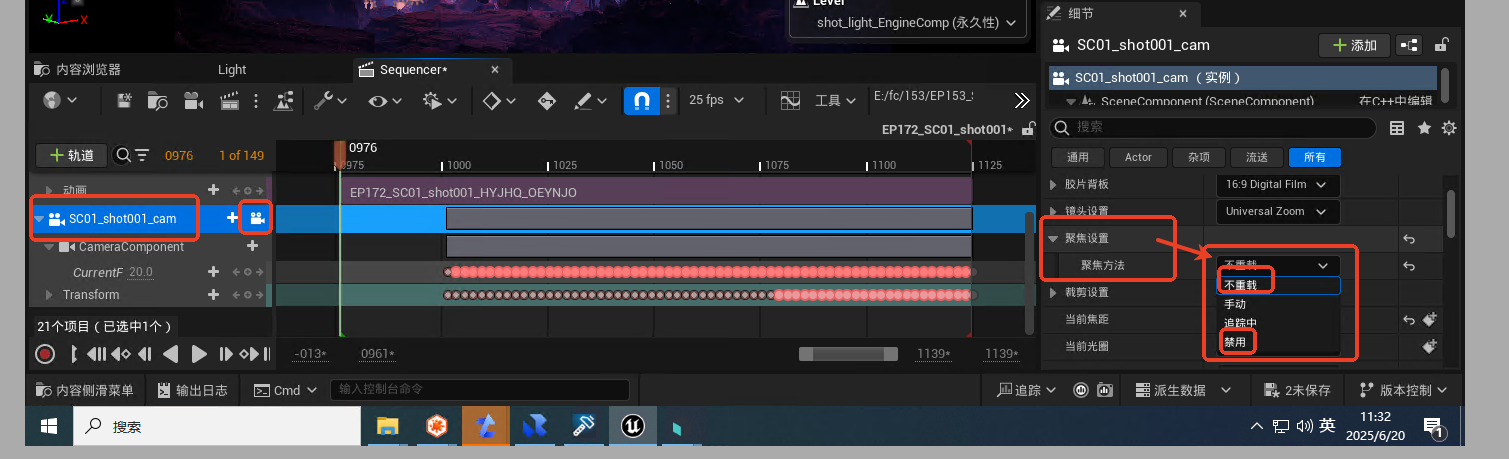Click the camera lock icon on SC01_shot001_cam track
Image resolution: width=1509 pixels, height=459 pixels.
[x=257, y=218]
